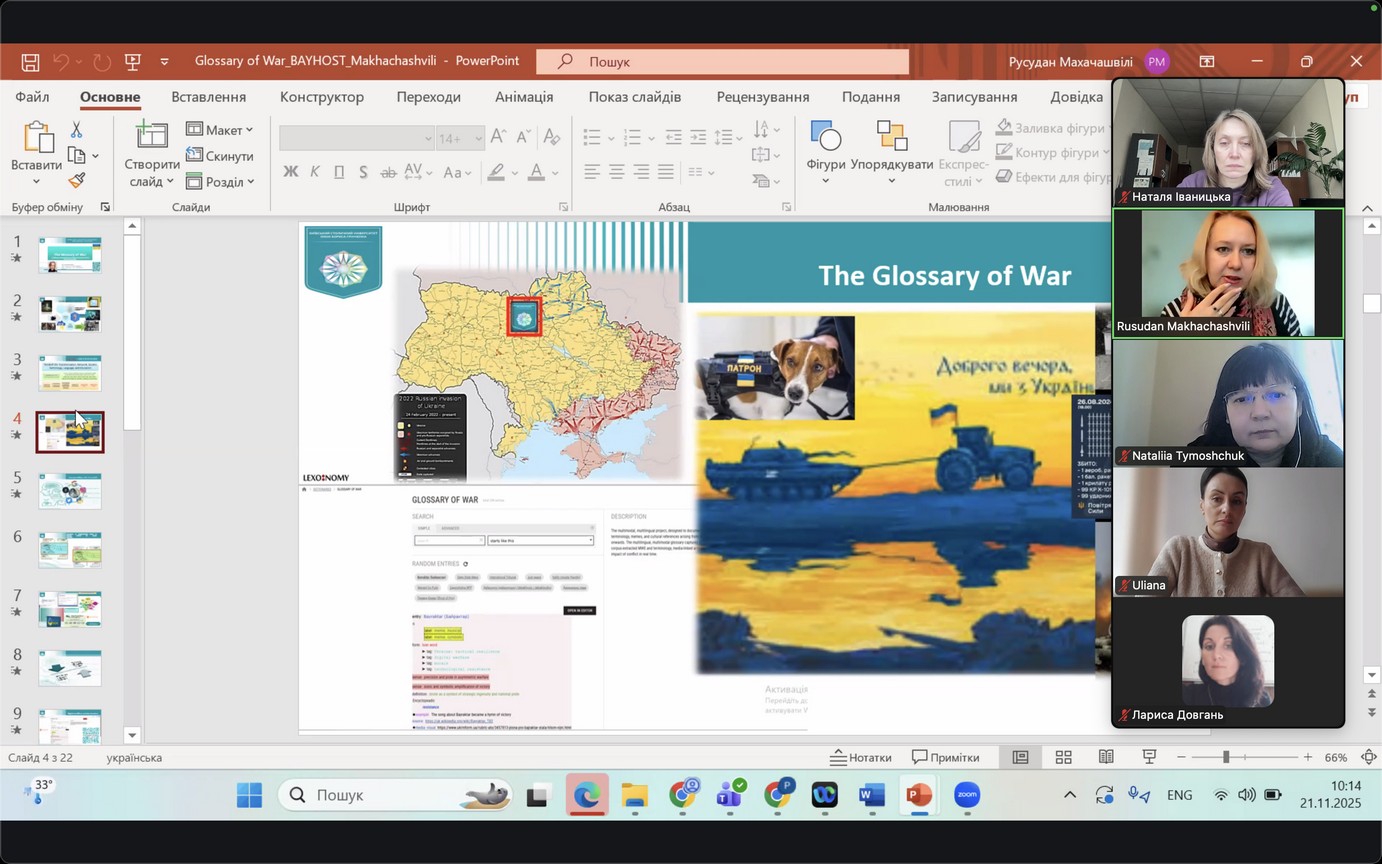This screenshot has height=864, width=1382.
Task: Open Reading view from the status bar
Action: 1106,757
